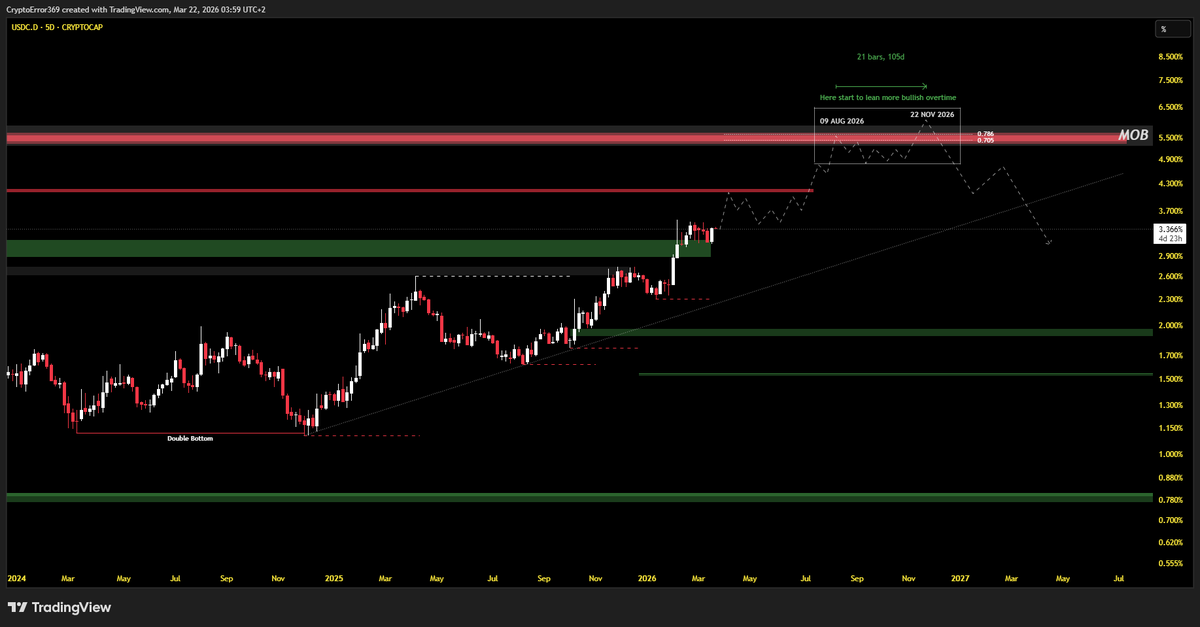Click the 3.700% price axis label

[1170, 211]
